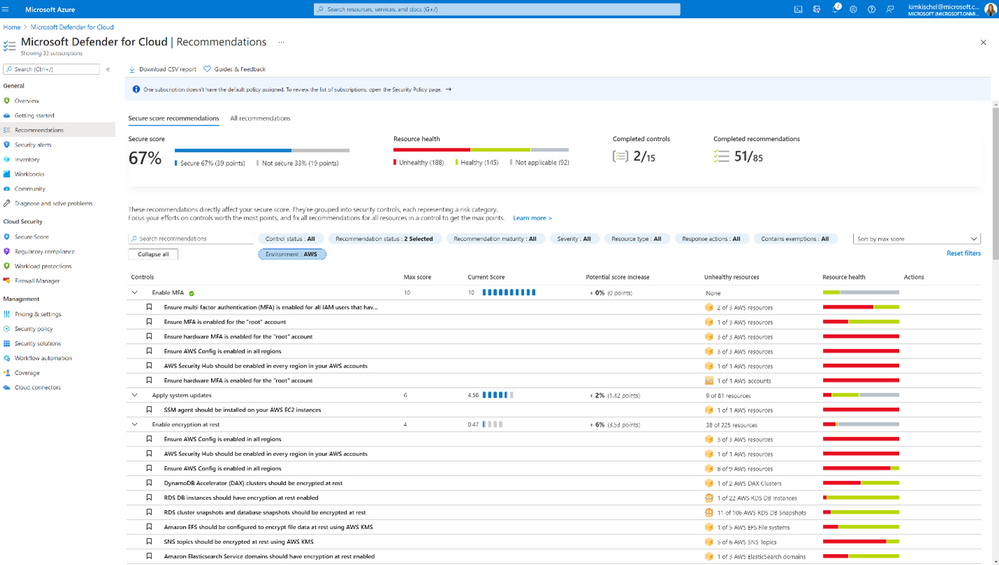Open the Resource type filter
This screenshot has height=565, width=999.
tap(636, 239)
